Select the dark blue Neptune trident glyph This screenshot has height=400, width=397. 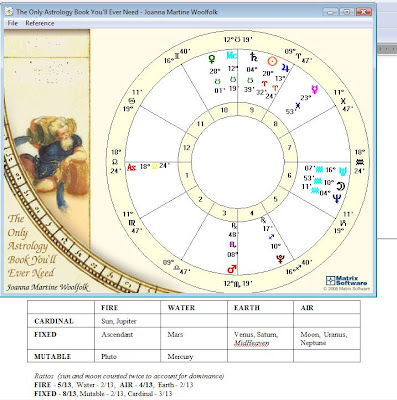pos(337,199)
